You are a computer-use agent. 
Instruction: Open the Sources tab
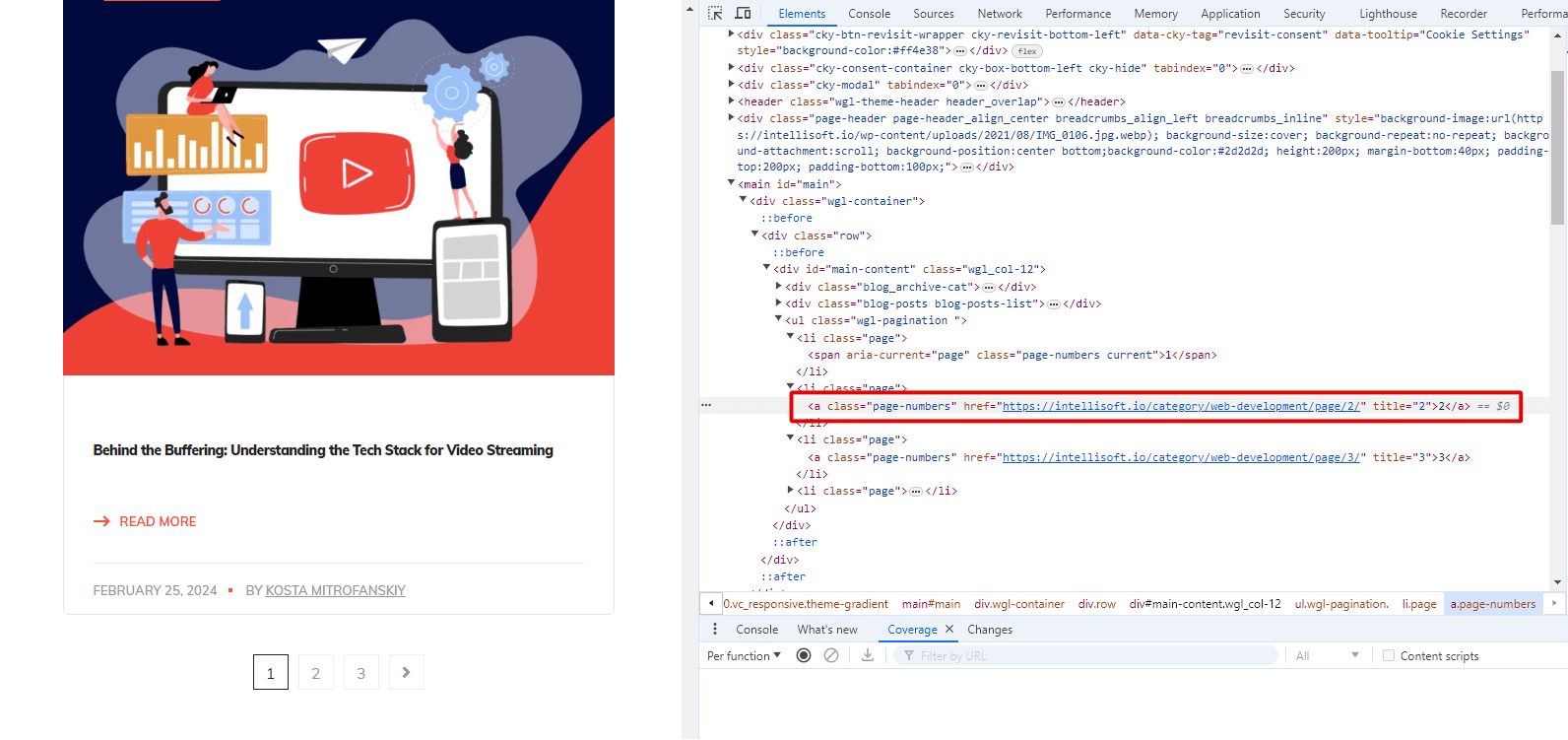(934, 14)
